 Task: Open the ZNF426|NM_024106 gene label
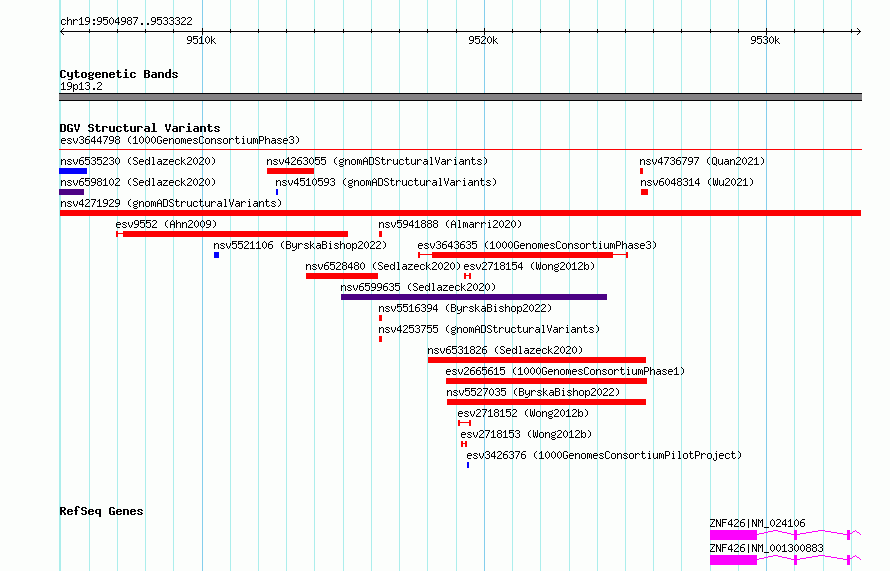click(757, 523)
